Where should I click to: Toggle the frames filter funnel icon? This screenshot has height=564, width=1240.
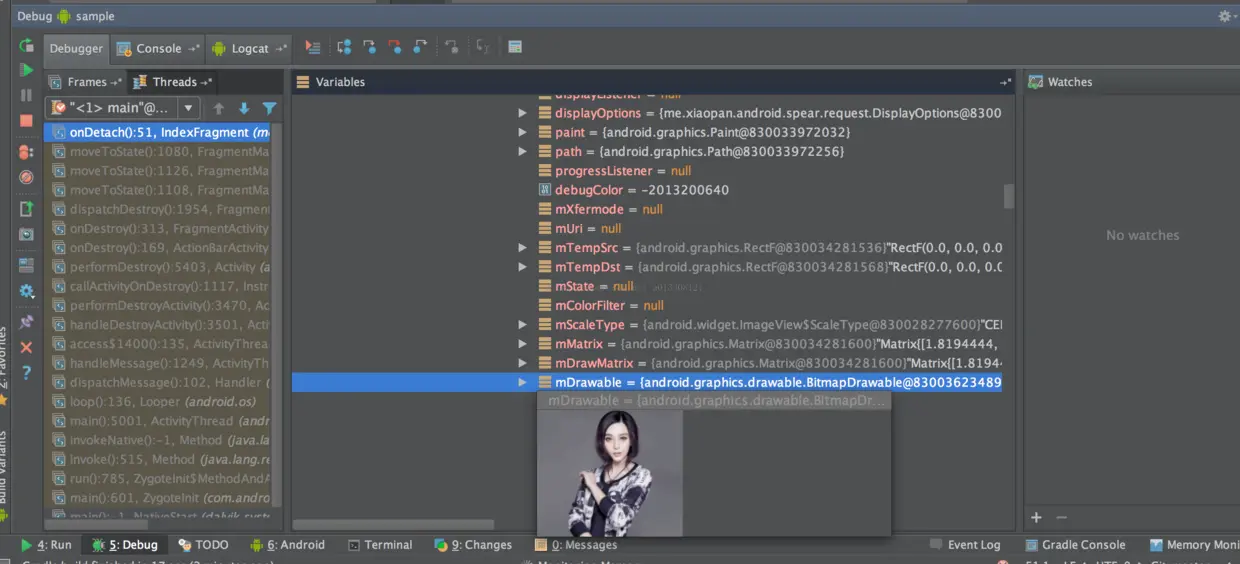269,108
